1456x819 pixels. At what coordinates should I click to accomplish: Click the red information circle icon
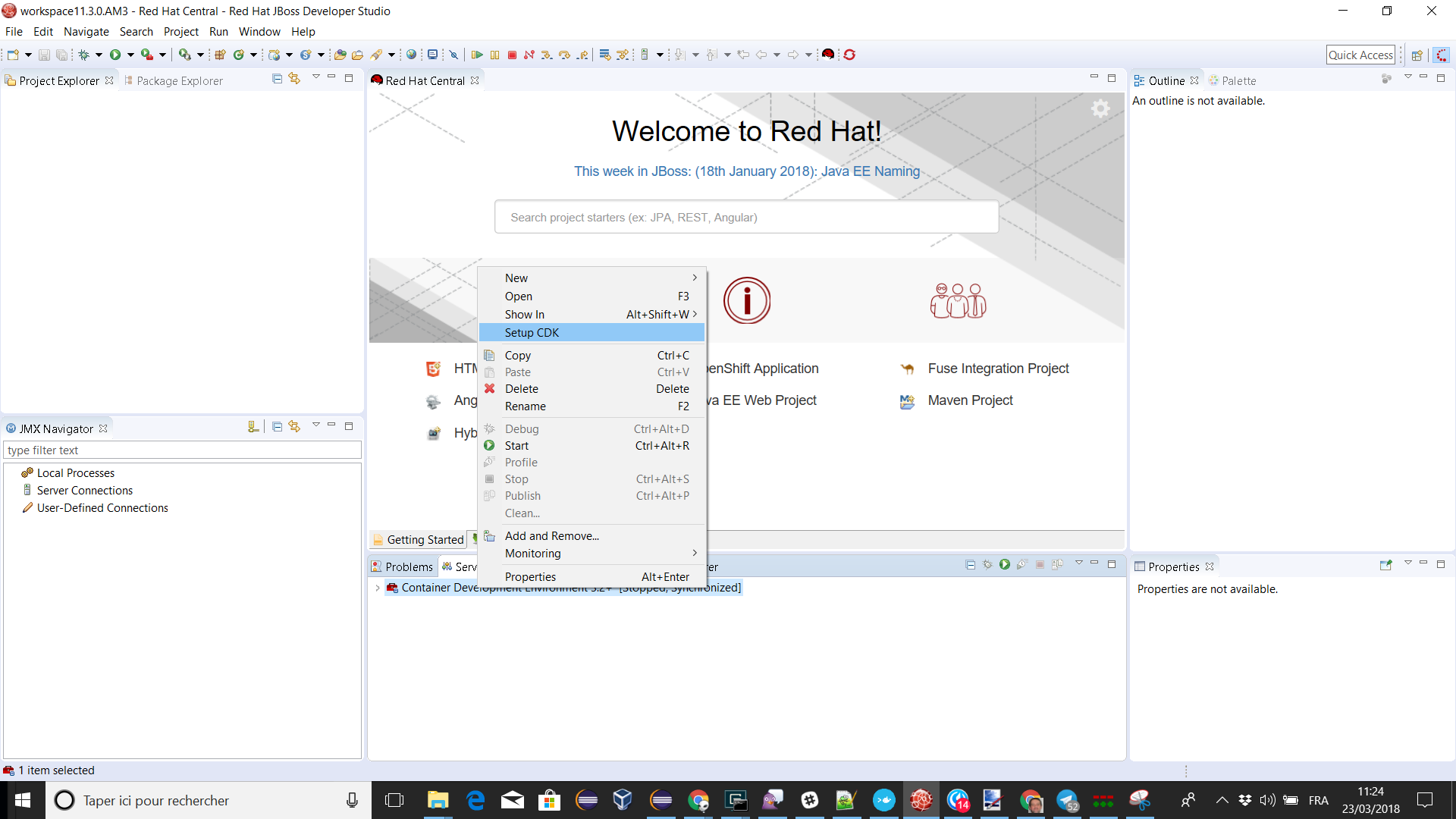pyautogui.click(x=746, y=301)
